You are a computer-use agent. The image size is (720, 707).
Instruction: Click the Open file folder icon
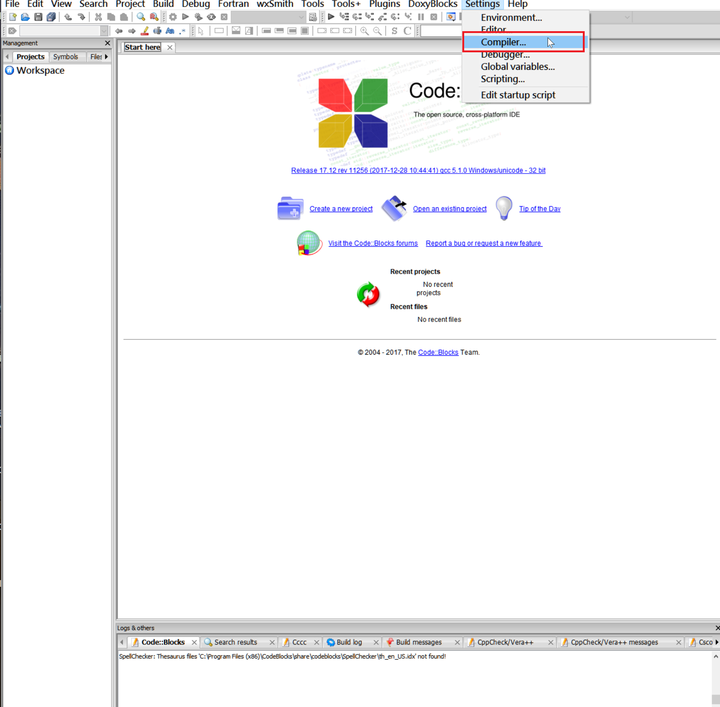coord(25,17)
